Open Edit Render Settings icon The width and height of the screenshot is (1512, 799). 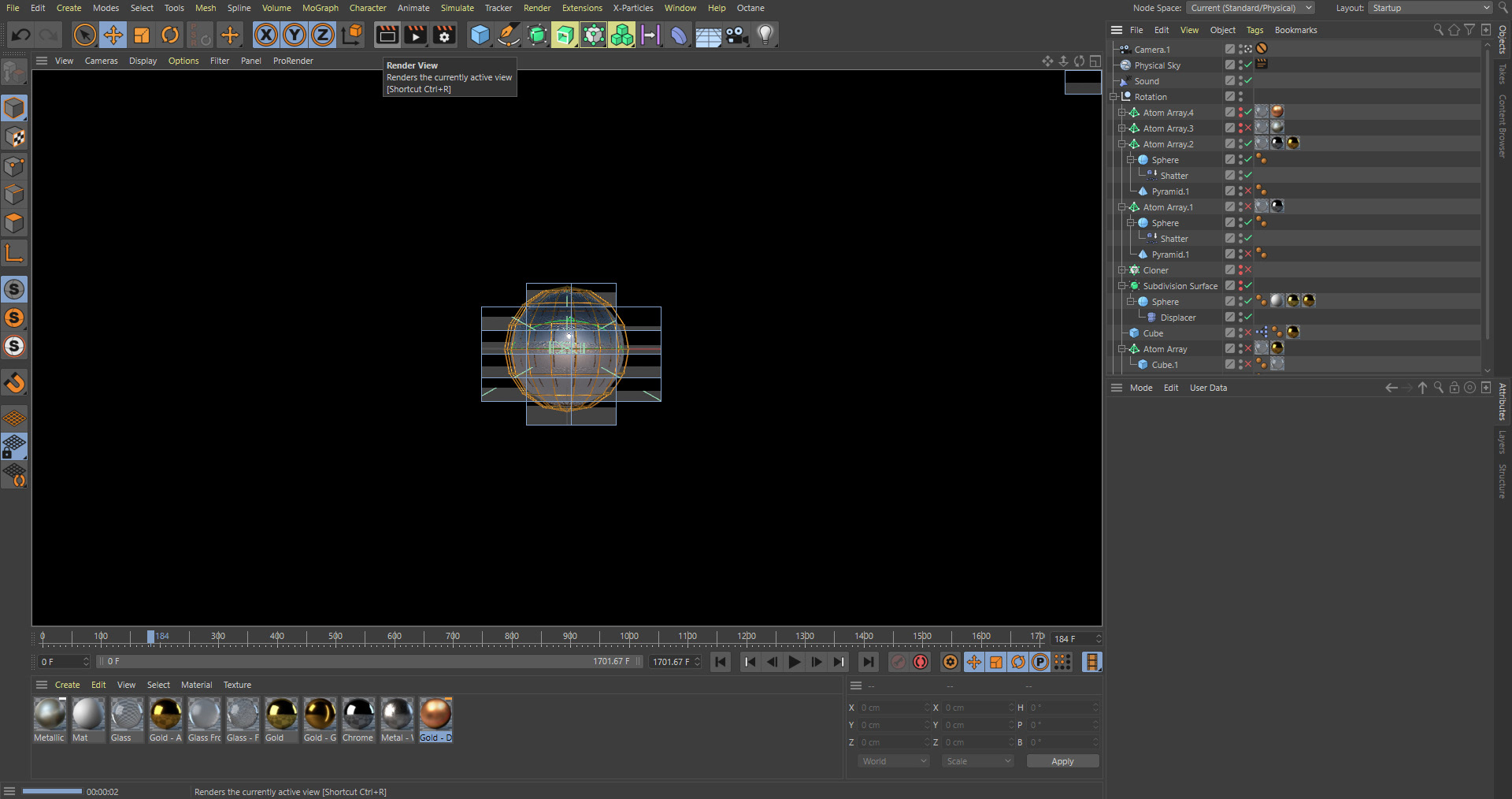pyautogui.click(x=444, y=35)
